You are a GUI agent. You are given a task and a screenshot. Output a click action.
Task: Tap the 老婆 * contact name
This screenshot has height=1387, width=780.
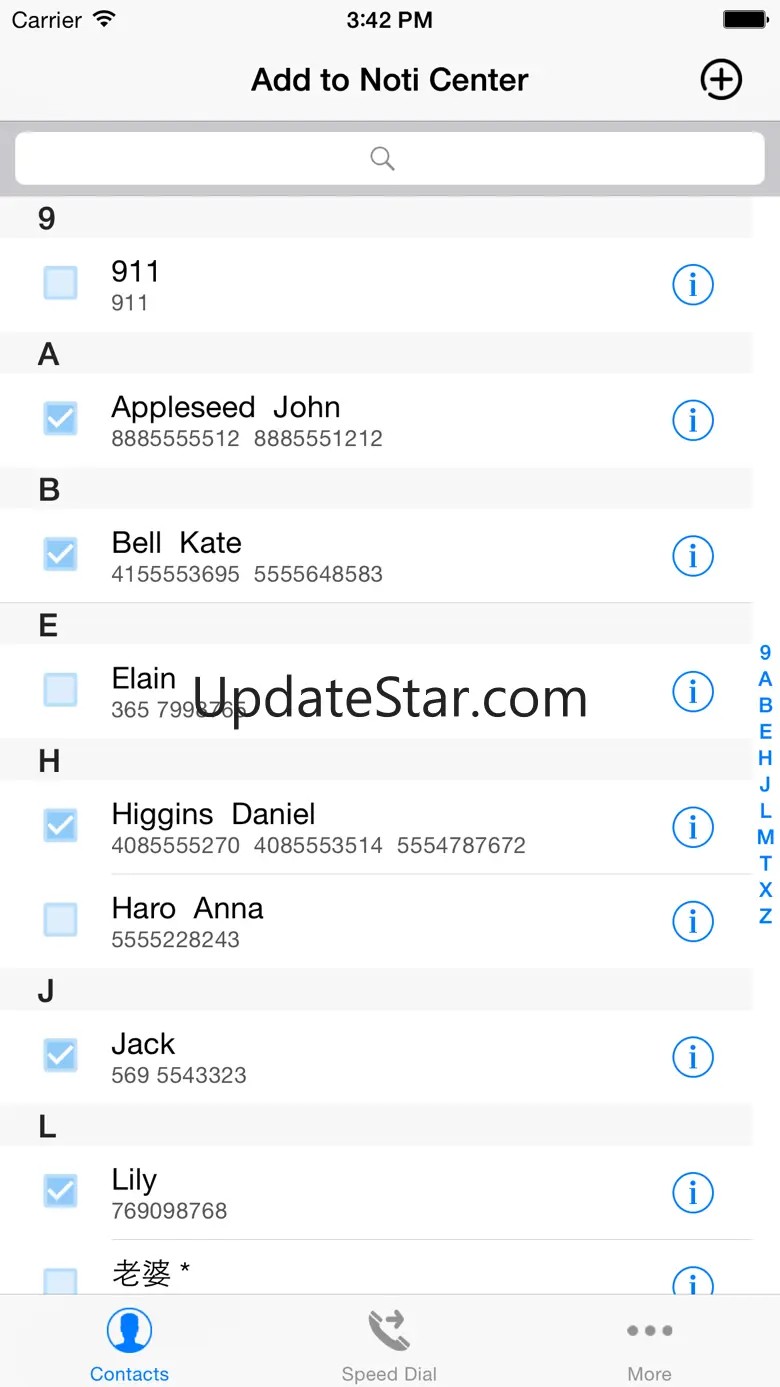(151, 1273)
